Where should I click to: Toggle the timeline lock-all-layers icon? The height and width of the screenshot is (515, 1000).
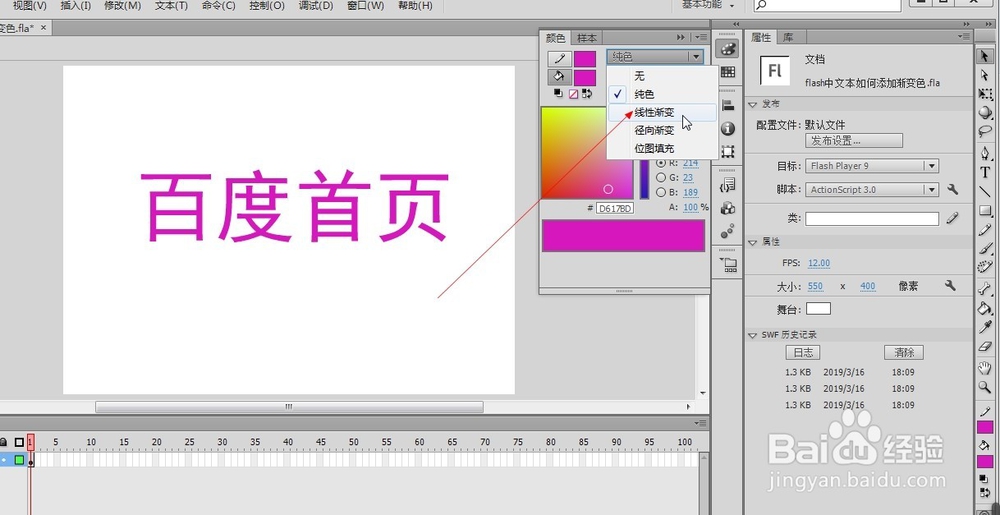(x=4, y=442)
